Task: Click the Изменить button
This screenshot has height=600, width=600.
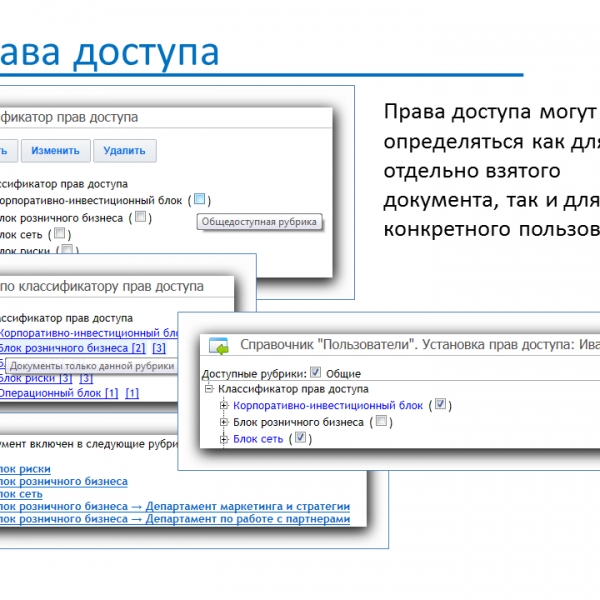Action: click(x=55, y=151)
